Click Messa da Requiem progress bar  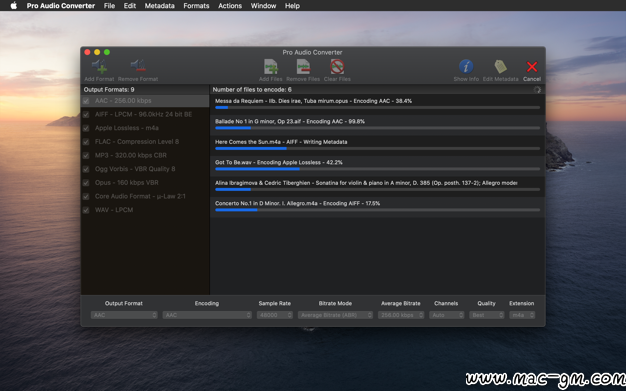[377, 107]
